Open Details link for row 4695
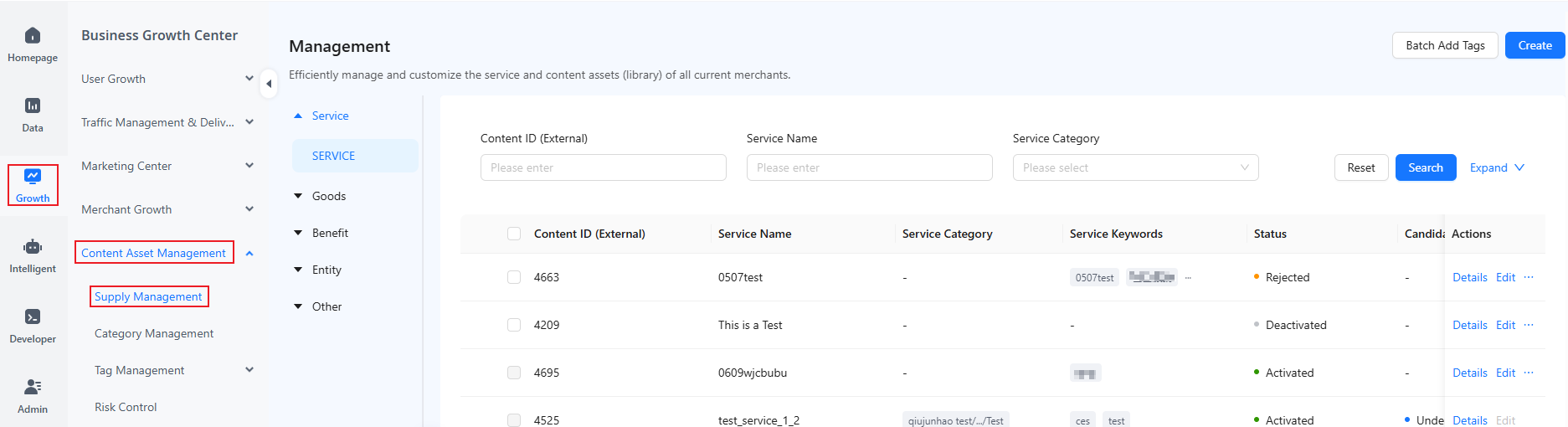 [x=1469, y=373]
